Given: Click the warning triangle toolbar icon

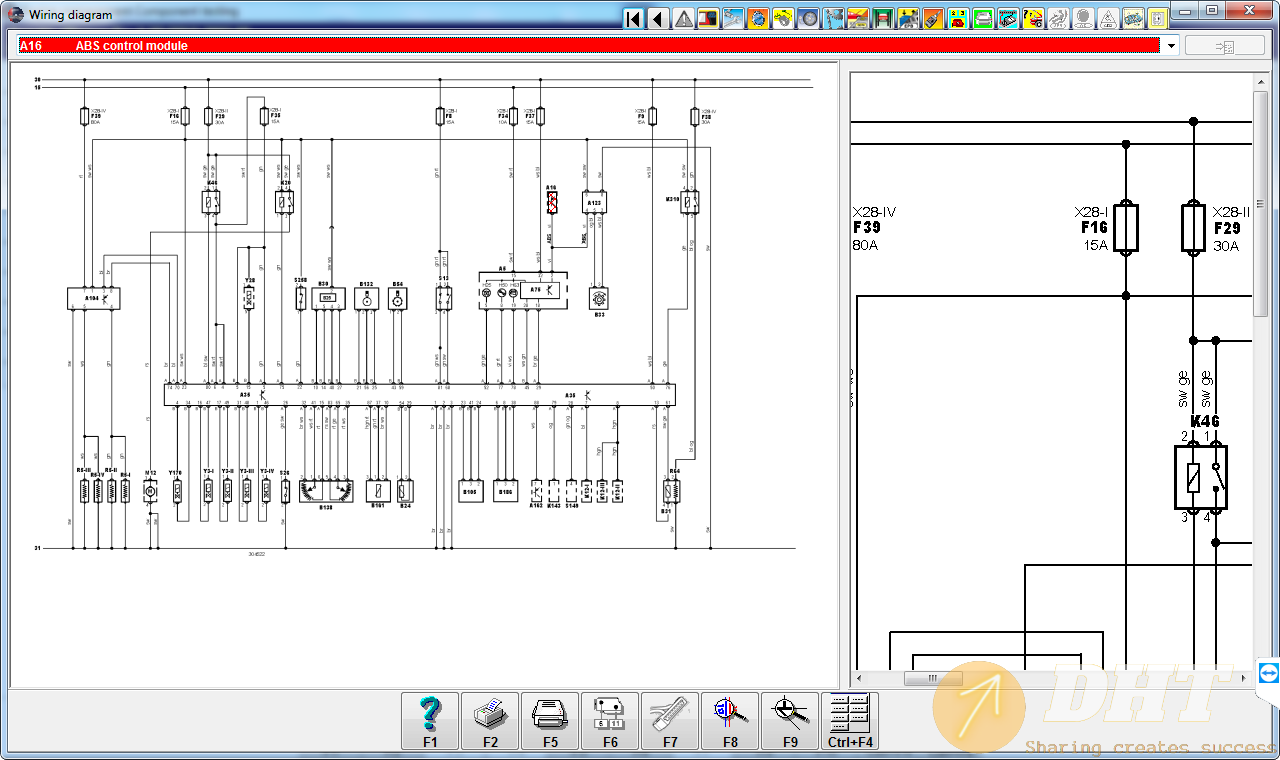Looking at the screenshot, I should point(684,18).
